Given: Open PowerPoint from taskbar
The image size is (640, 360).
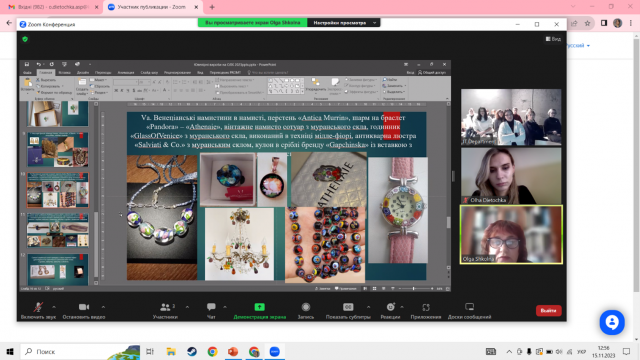Looking at the screenshot, I should 233,351.
